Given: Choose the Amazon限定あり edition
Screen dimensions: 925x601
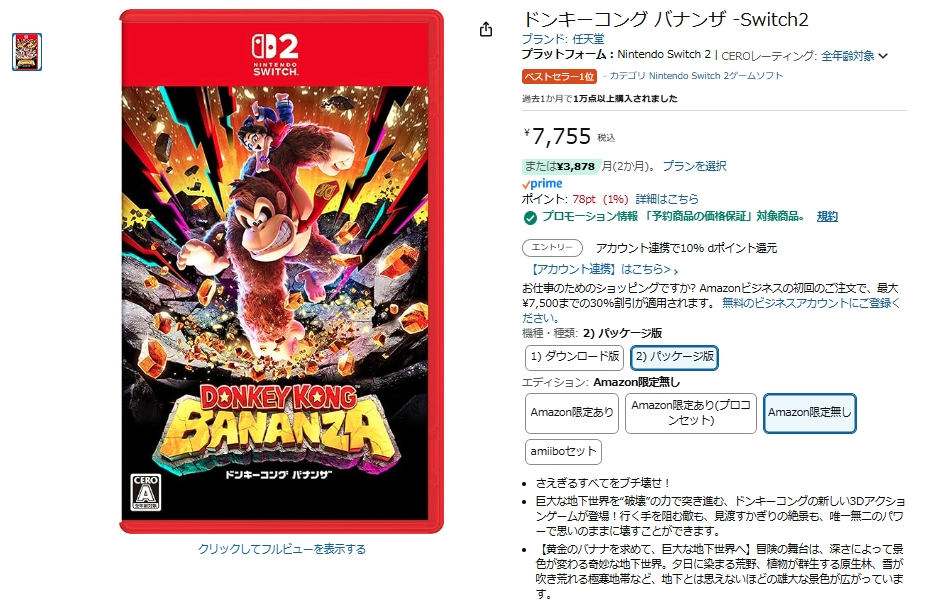Looking at the screenshot, I should coord(572,413).
